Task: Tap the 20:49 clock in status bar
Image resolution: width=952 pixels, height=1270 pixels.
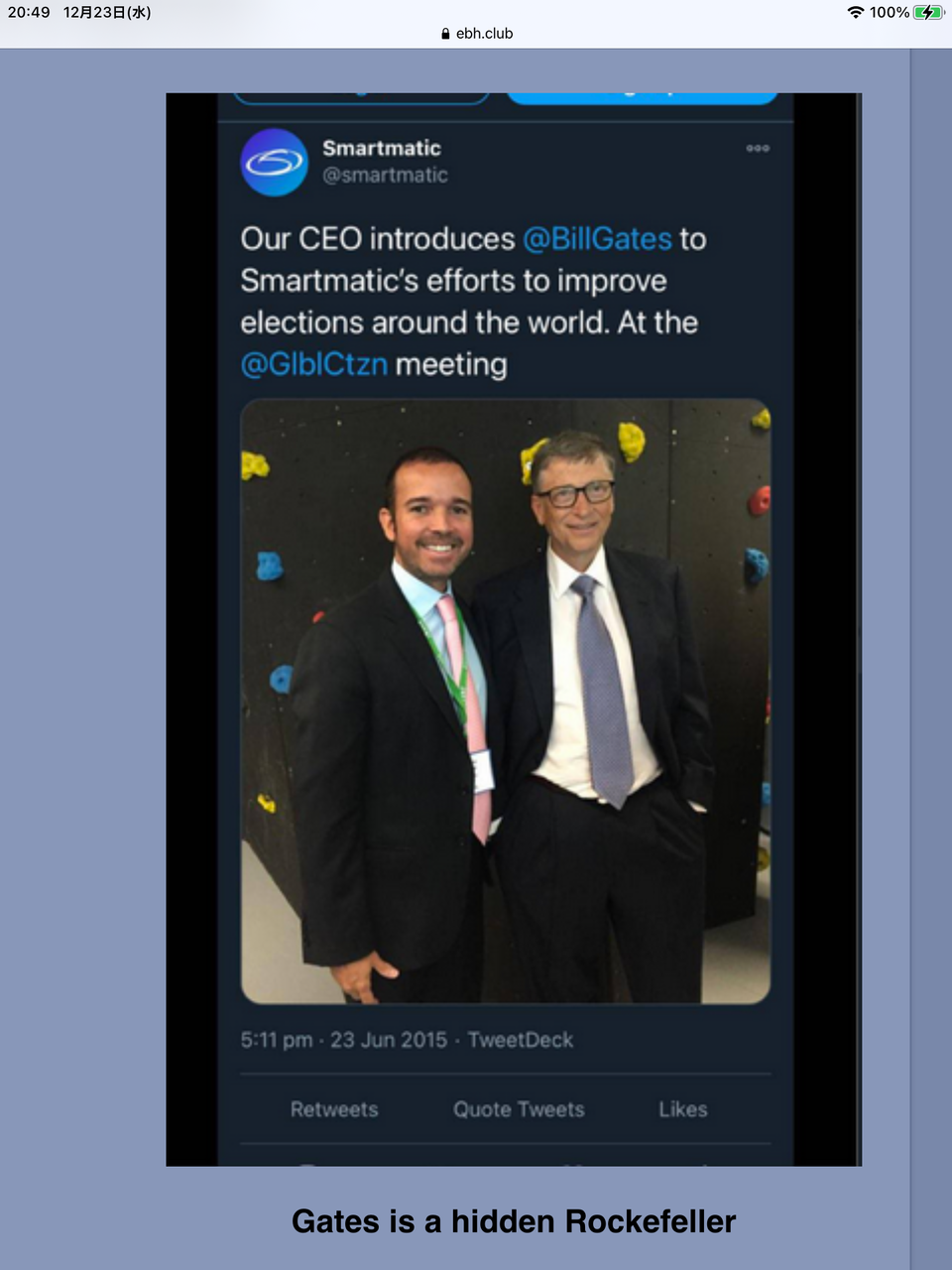Action: point(29,12)
